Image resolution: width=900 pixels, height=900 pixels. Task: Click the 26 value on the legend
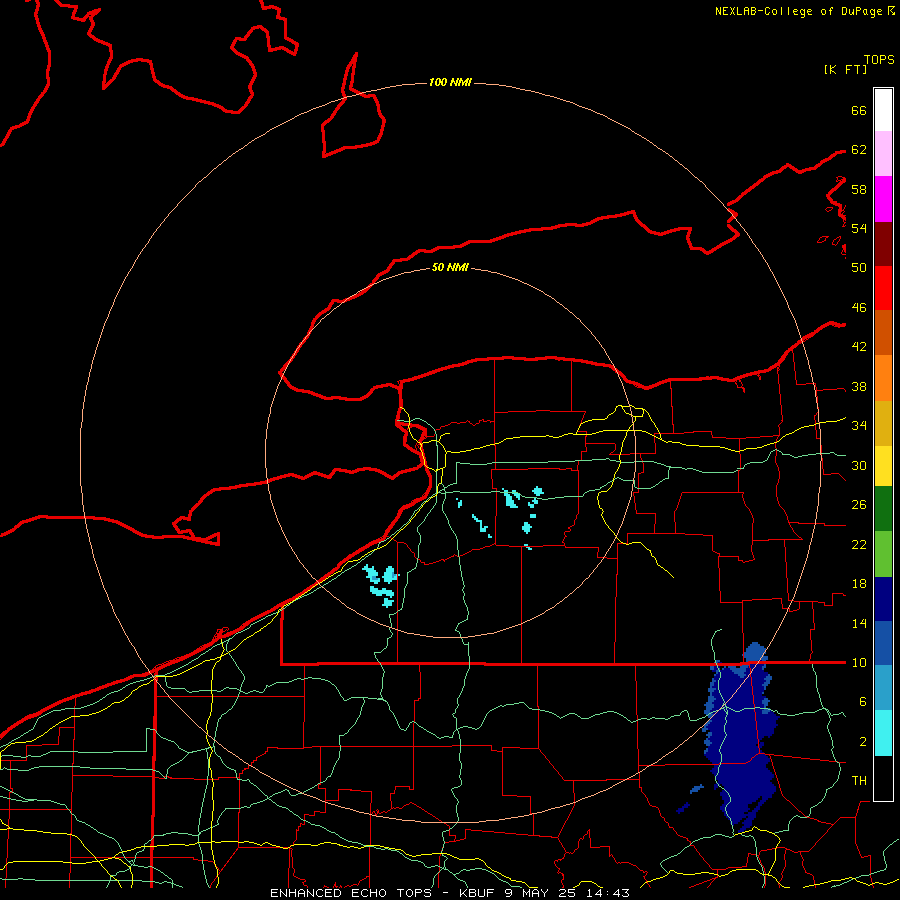point(859,505)
